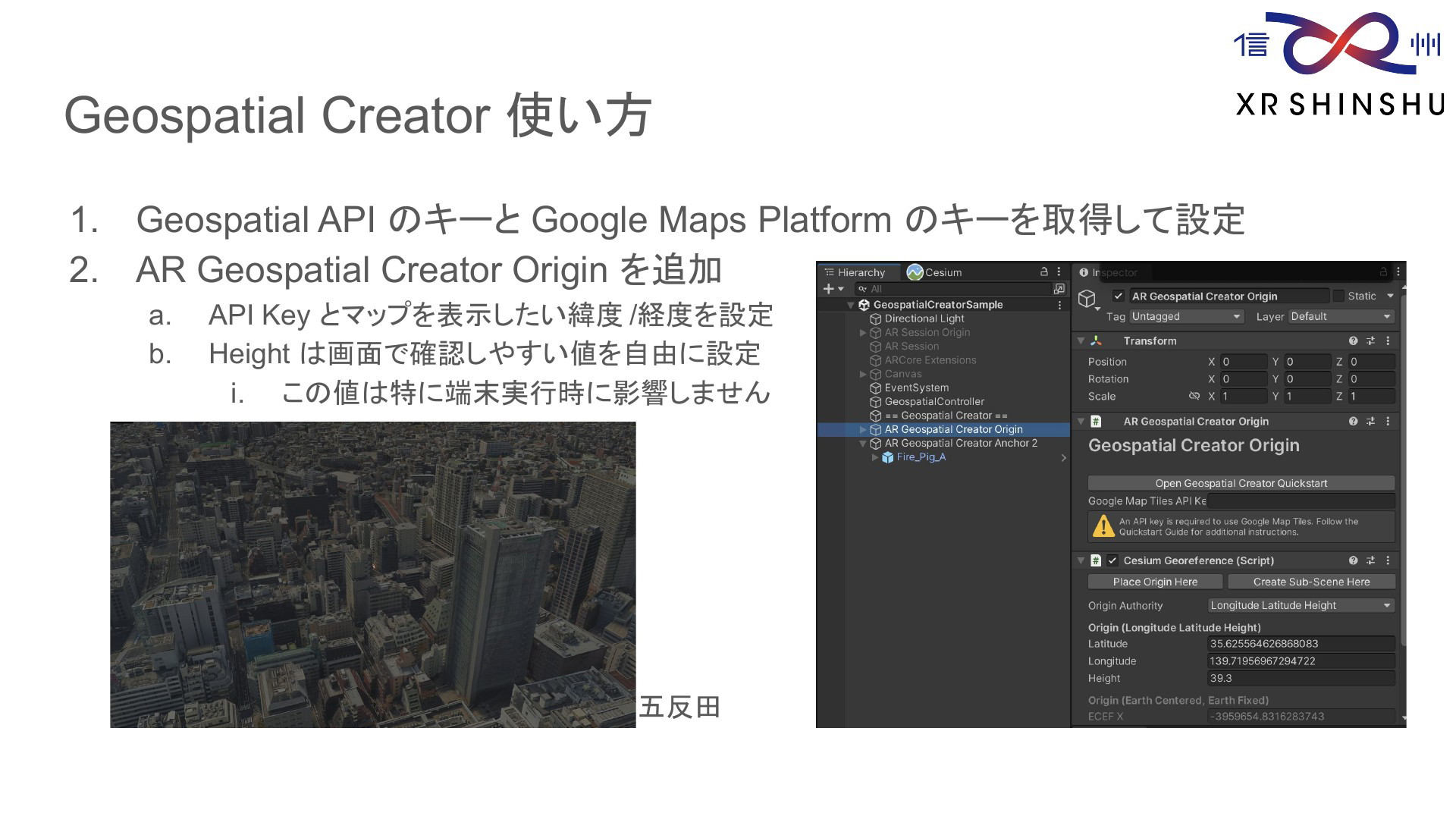Open the Static flags dropdown arrow

click(x=1390, y=297)
